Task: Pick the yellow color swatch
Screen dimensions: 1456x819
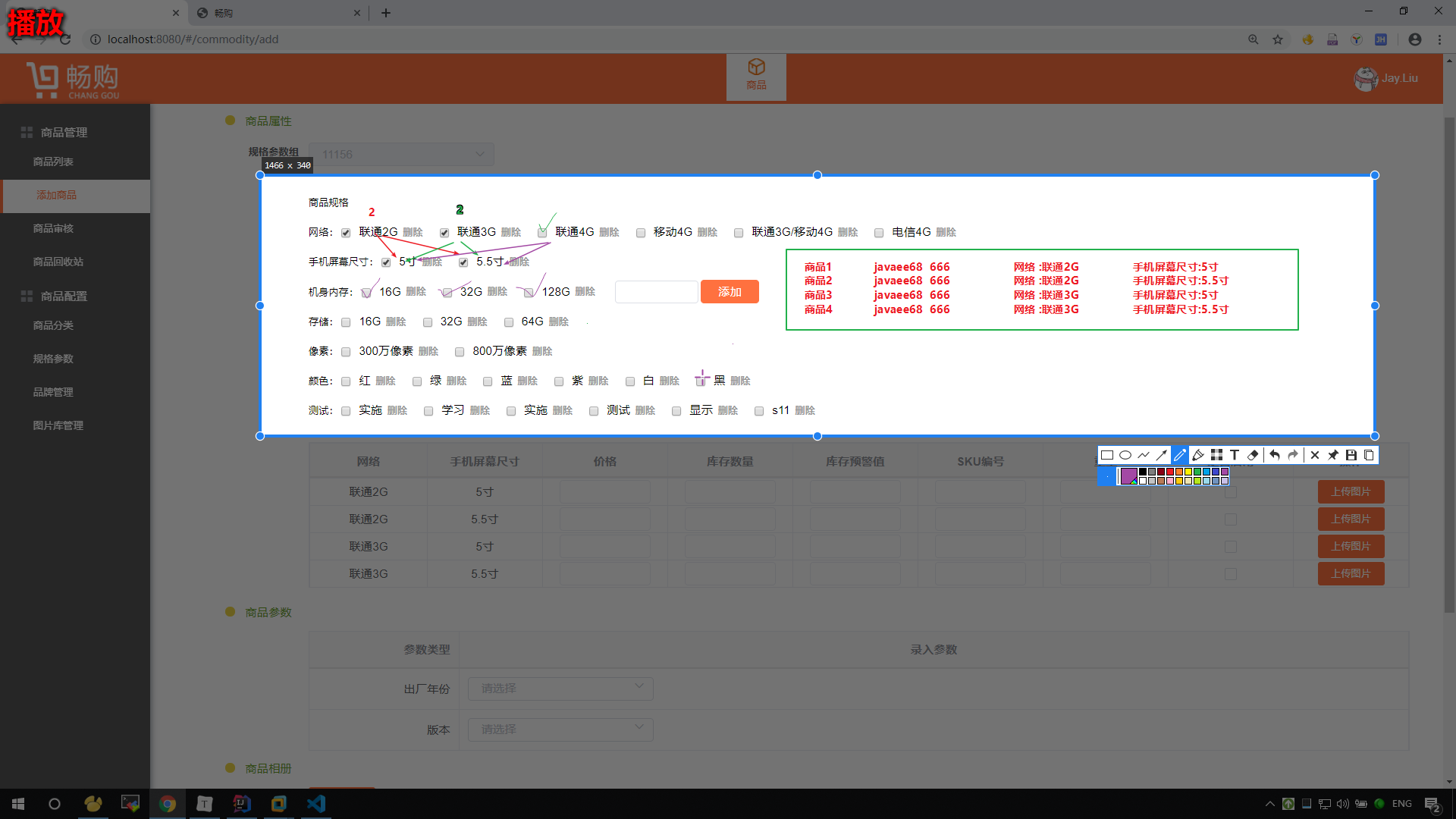Action: pyautogui.click(x=1188, y=472)
